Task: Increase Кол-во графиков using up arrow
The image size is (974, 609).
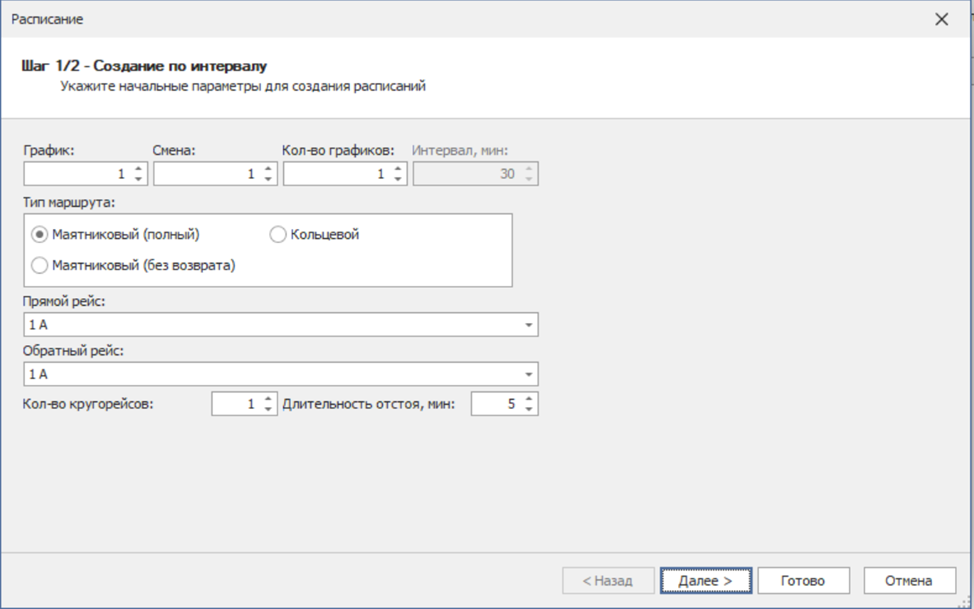Action: [398, 168]
